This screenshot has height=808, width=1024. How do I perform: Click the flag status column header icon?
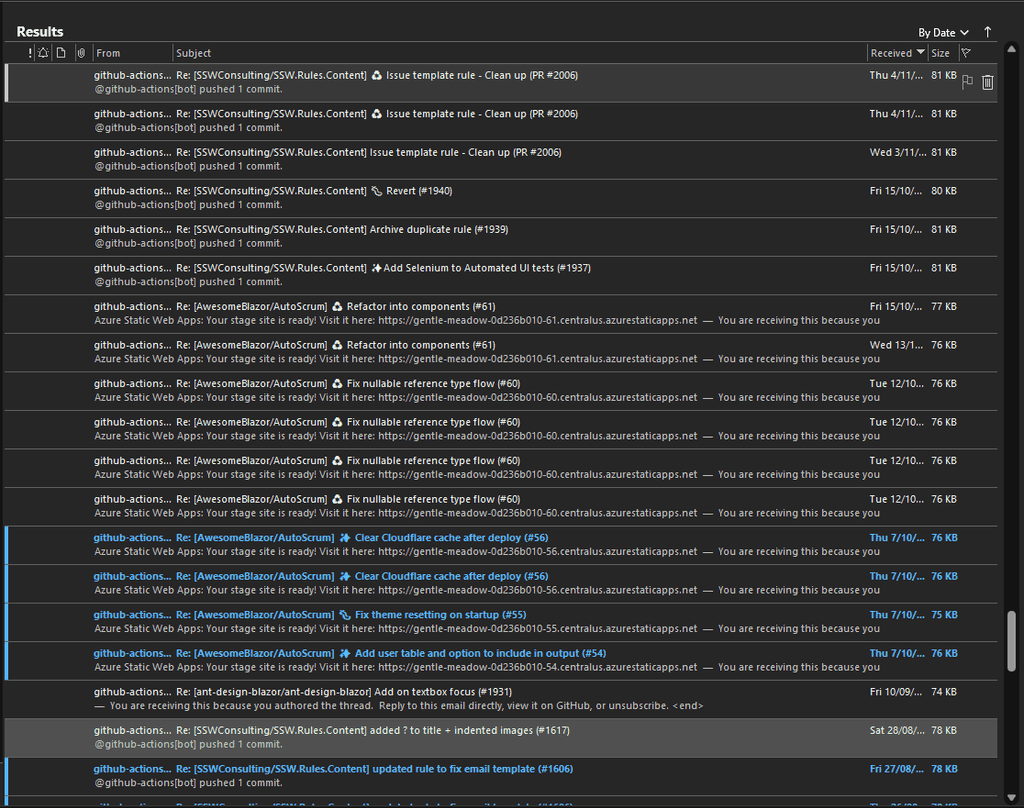coord(966,52)
